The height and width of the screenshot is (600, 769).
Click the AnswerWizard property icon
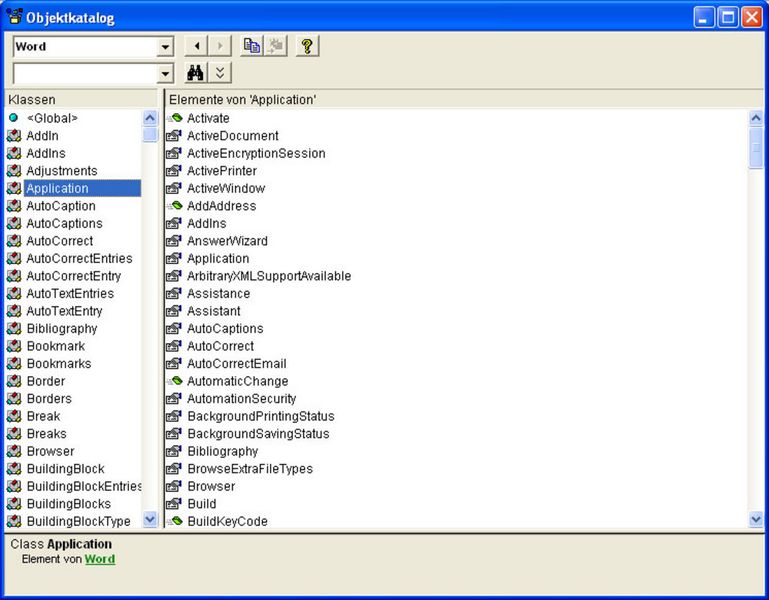click(x=174, y=241)
